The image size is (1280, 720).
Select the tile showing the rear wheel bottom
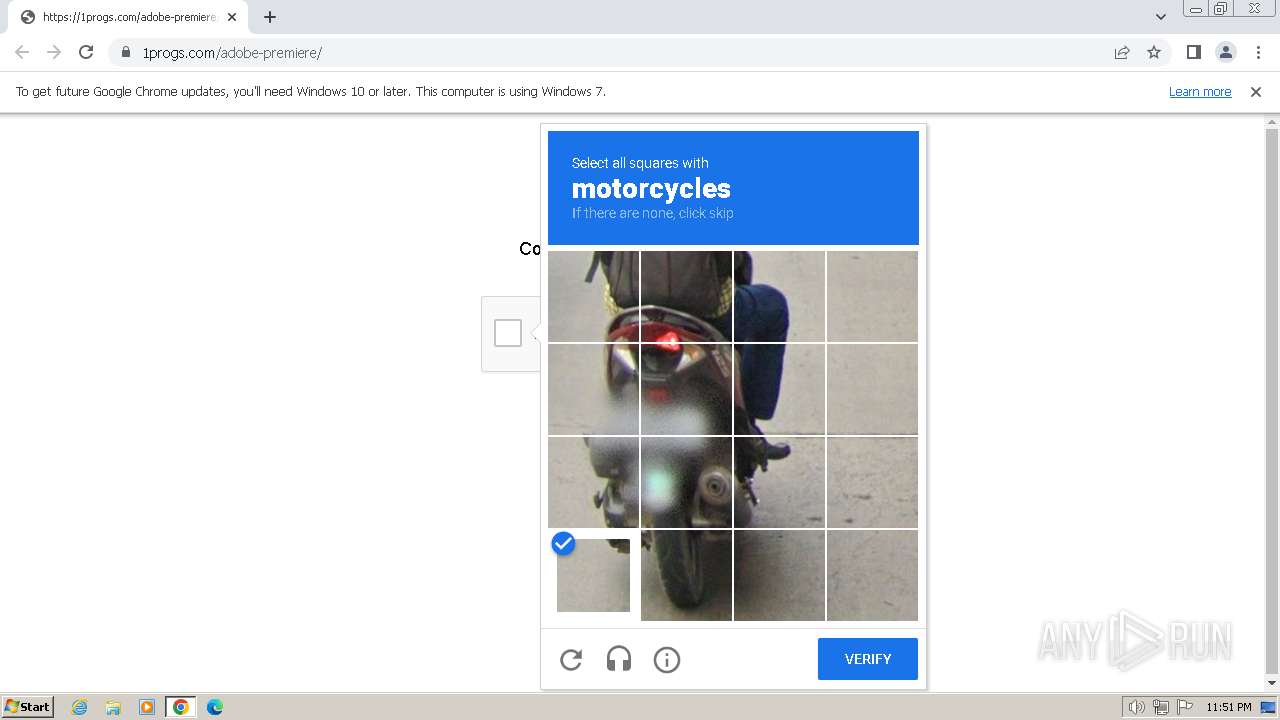click(x=686, y=575)
